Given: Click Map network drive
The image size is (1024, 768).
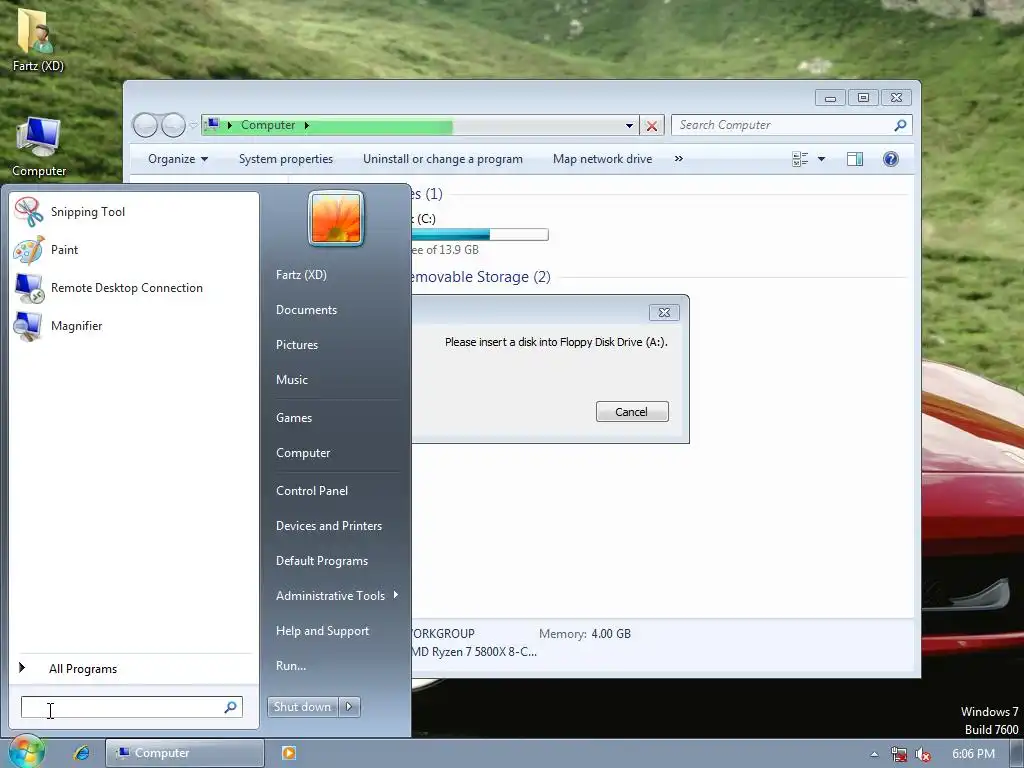Looking at the screenshot, I should (602, 159).
